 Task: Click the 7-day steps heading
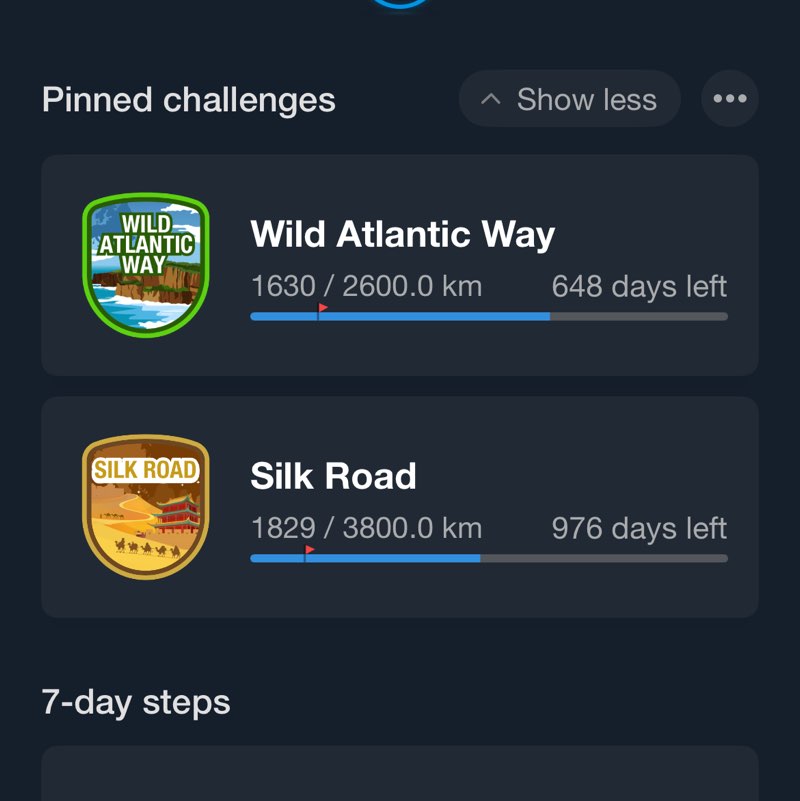[136, 702]
